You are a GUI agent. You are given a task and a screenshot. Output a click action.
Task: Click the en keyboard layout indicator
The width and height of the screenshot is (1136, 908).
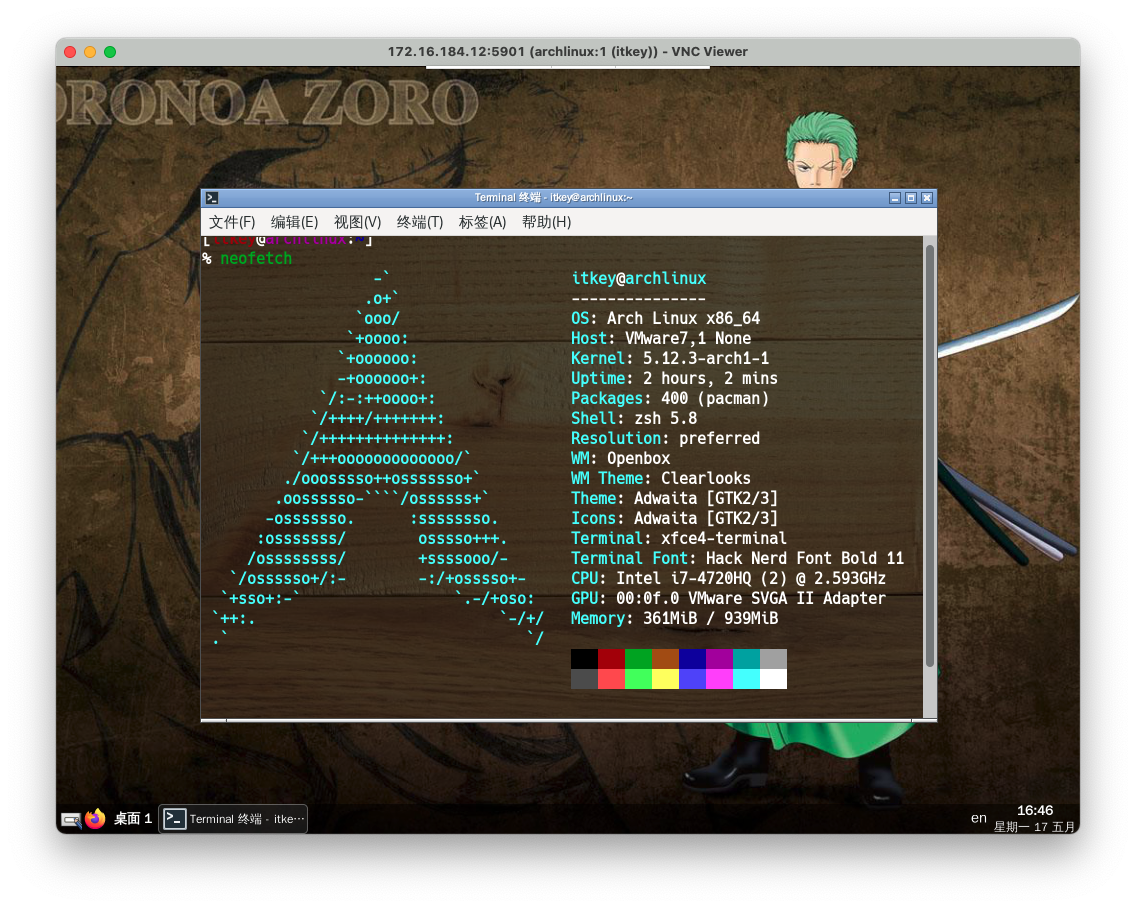tap(979, 818)
